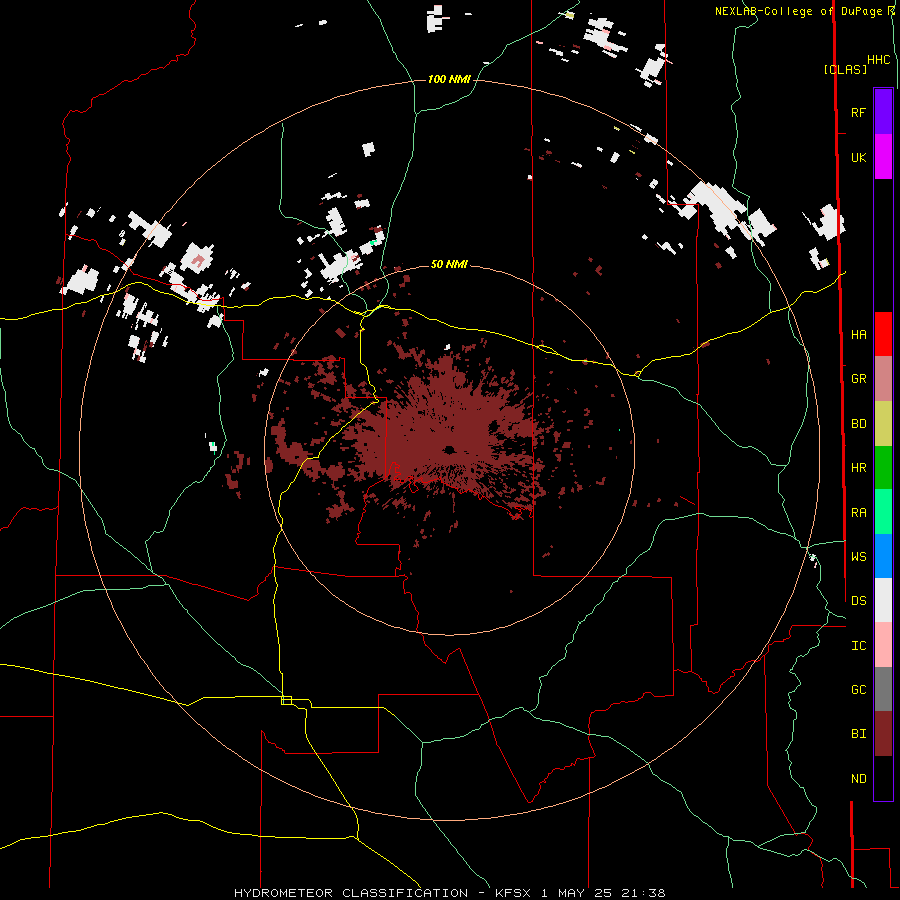This screenshot has height=900, width=900.
Task: Click the ND legend label text
Action: pyautogui.click(x=859, y=778)
